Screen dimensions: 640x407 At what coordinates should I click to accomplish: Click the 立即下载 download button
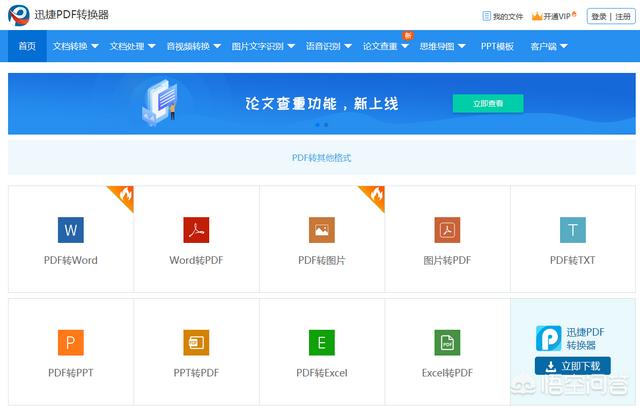(573, 366)
